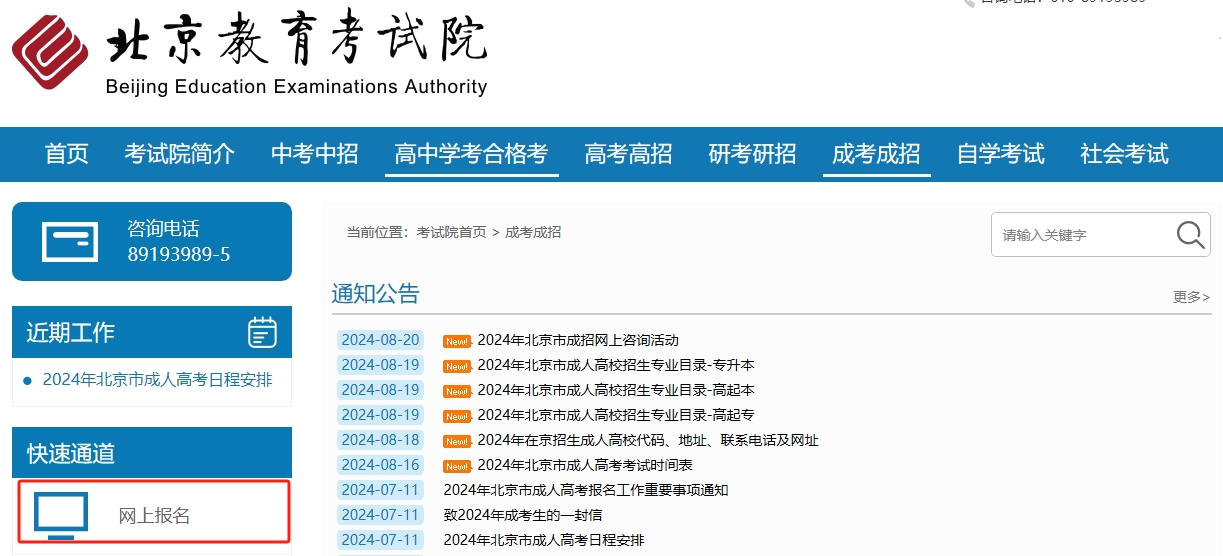
Task: Open the 首页 navigation item
Action: pos(67,154)
